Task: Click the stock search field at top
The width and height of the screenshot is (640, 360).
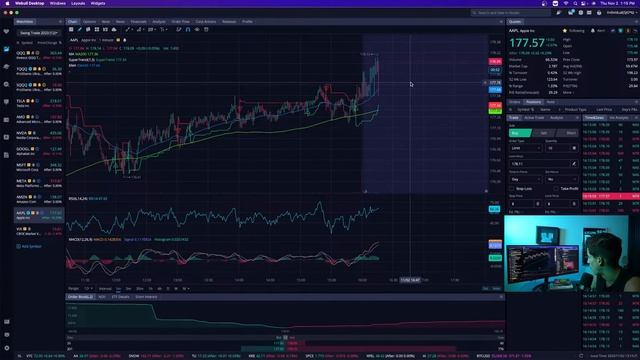Action: click(510, 13)
